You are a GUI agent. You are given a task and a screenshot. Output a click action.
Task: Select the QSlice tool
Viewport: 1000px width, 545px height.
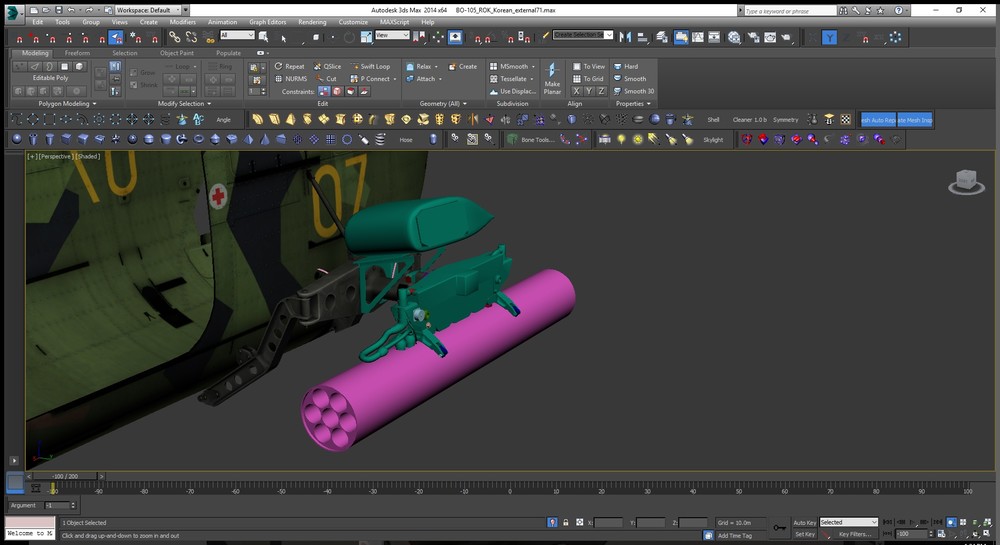coord(326,66)
